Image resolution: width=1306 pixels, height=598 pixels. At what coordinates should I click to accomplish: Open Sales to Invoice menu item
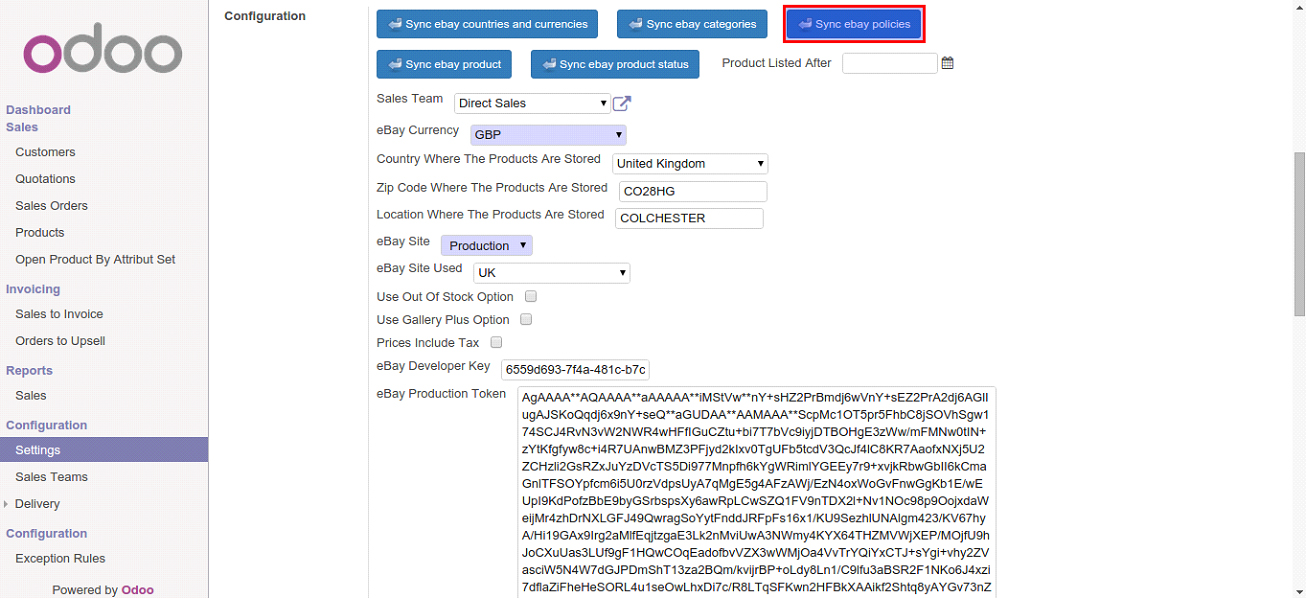click(x=59, y=314)
